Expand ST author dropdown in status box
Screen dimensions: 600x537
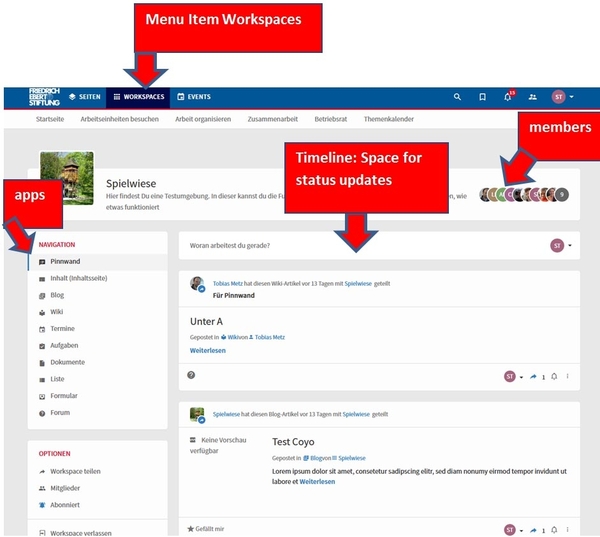pos(561,245)
